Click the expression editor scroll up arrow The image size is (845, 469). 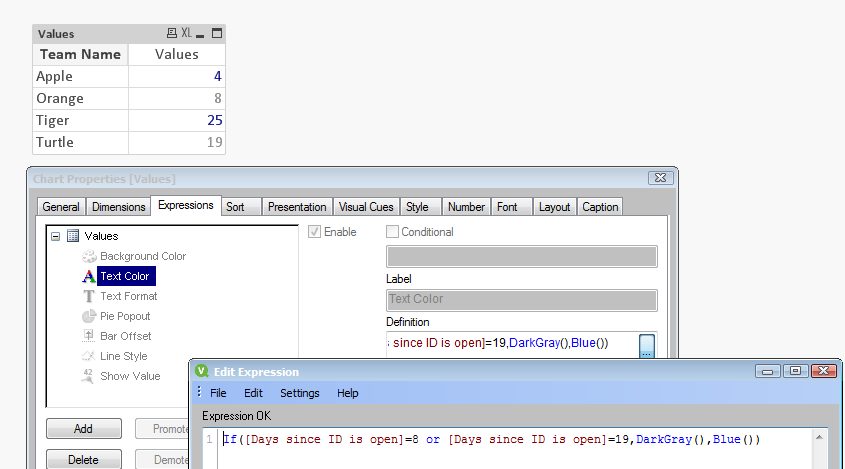coord(819,437)
